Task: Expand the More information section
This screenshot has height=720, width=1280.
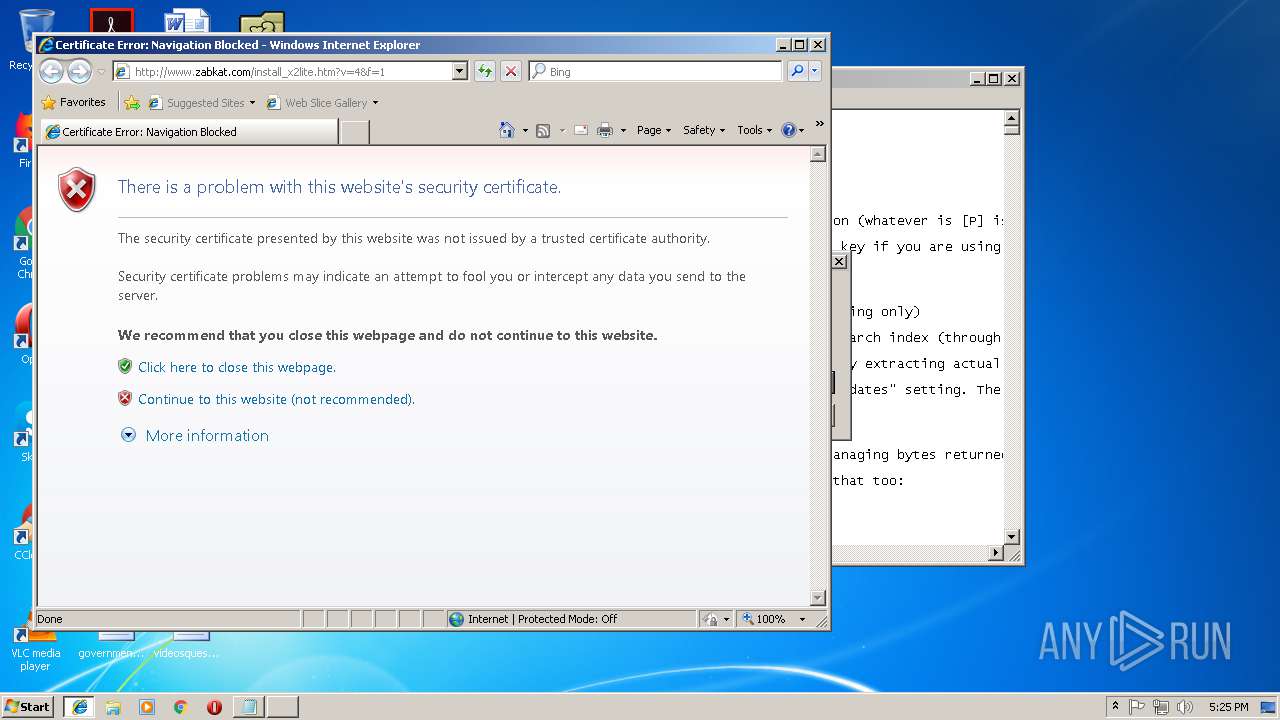Action: coord(207,435)
